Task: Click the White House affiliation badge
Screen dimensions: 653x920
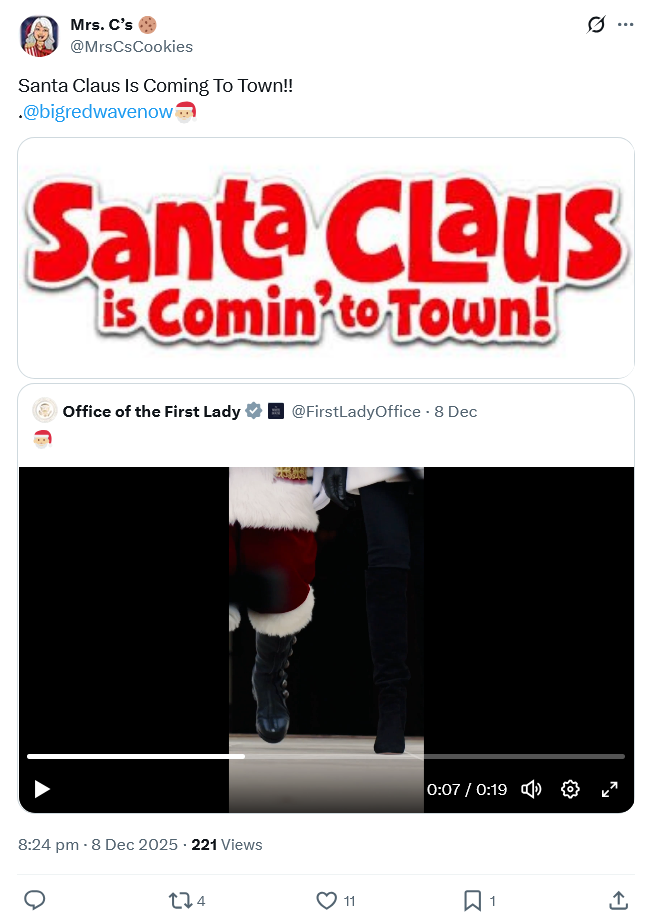Action: [276, 411]
